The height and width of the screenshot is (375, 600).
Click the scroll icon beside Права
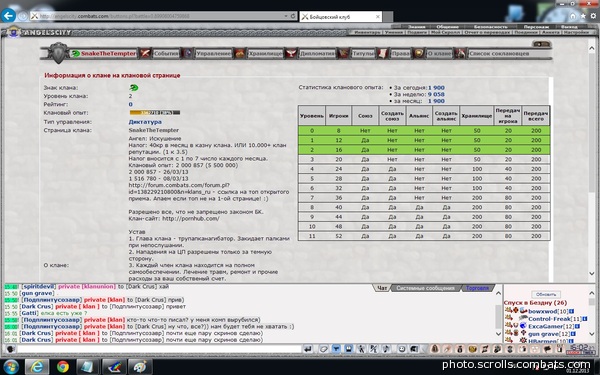[382, 53]
